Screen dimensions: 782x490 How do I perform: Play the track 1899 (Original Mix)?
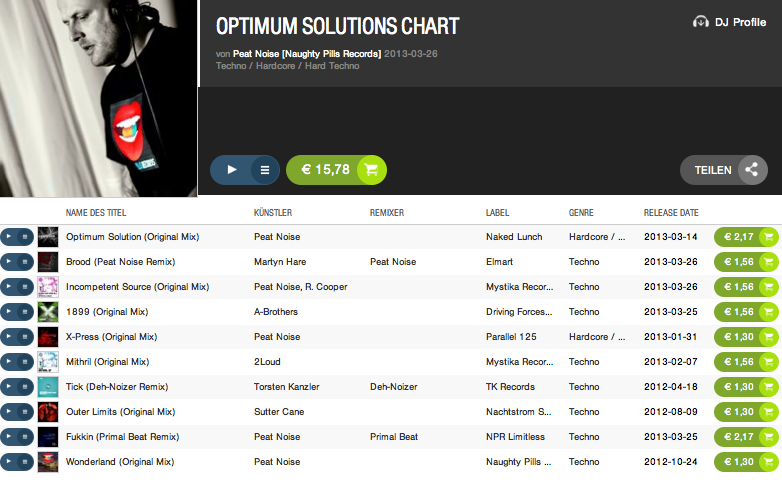(9, 312)
